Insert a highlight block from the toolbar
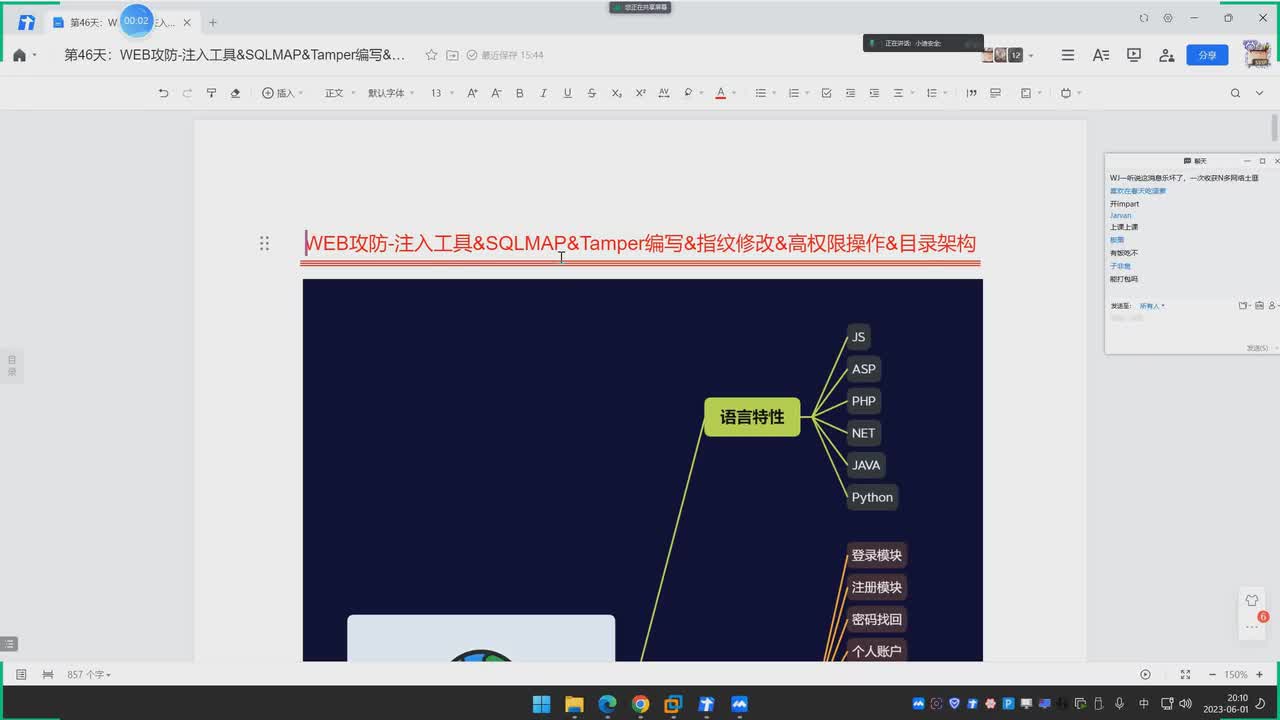The height and width of the screenshot is (720, 1280). (x=995, y=93)
